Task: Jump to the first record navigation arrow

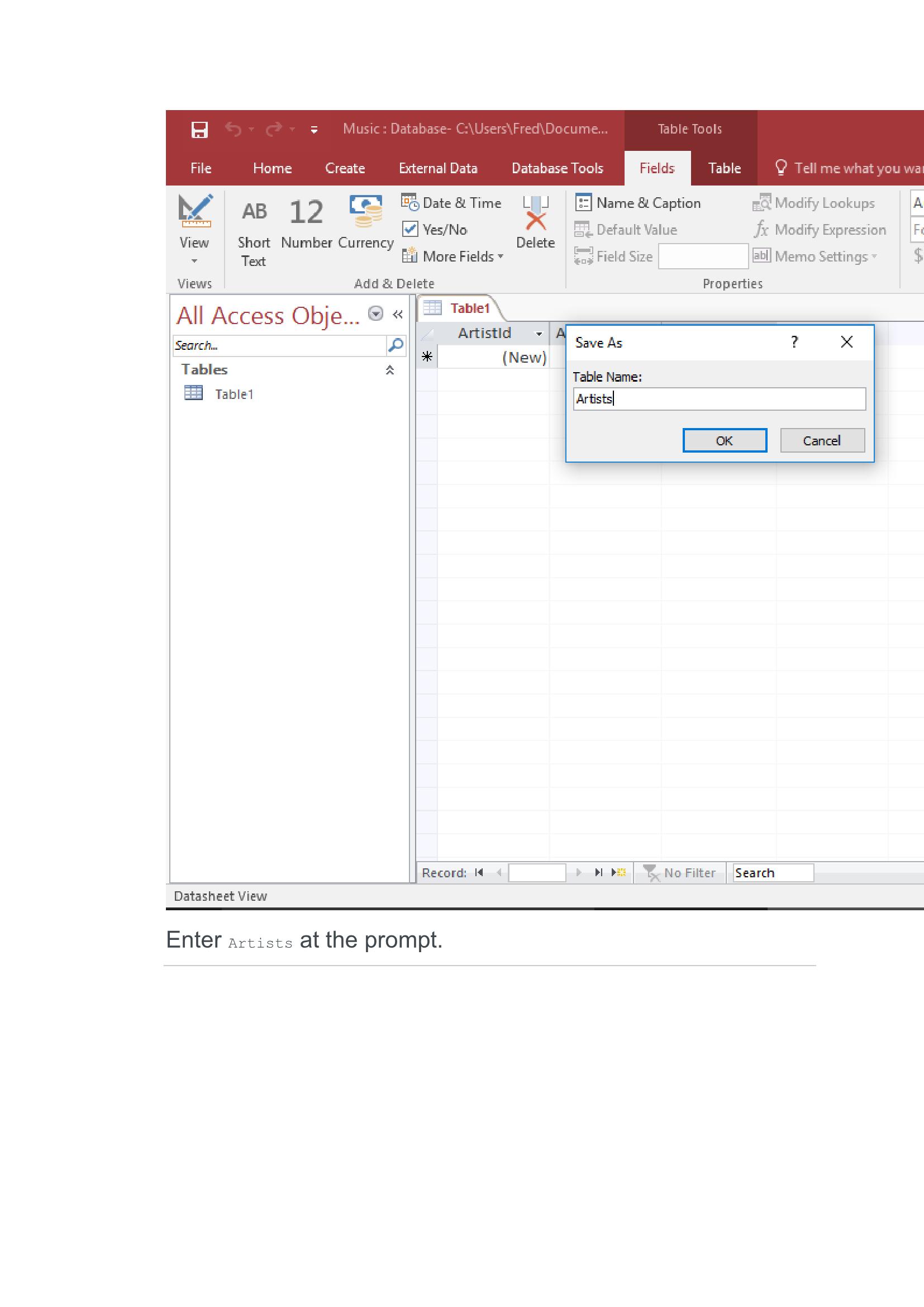Action: click(x=479, y=873)
